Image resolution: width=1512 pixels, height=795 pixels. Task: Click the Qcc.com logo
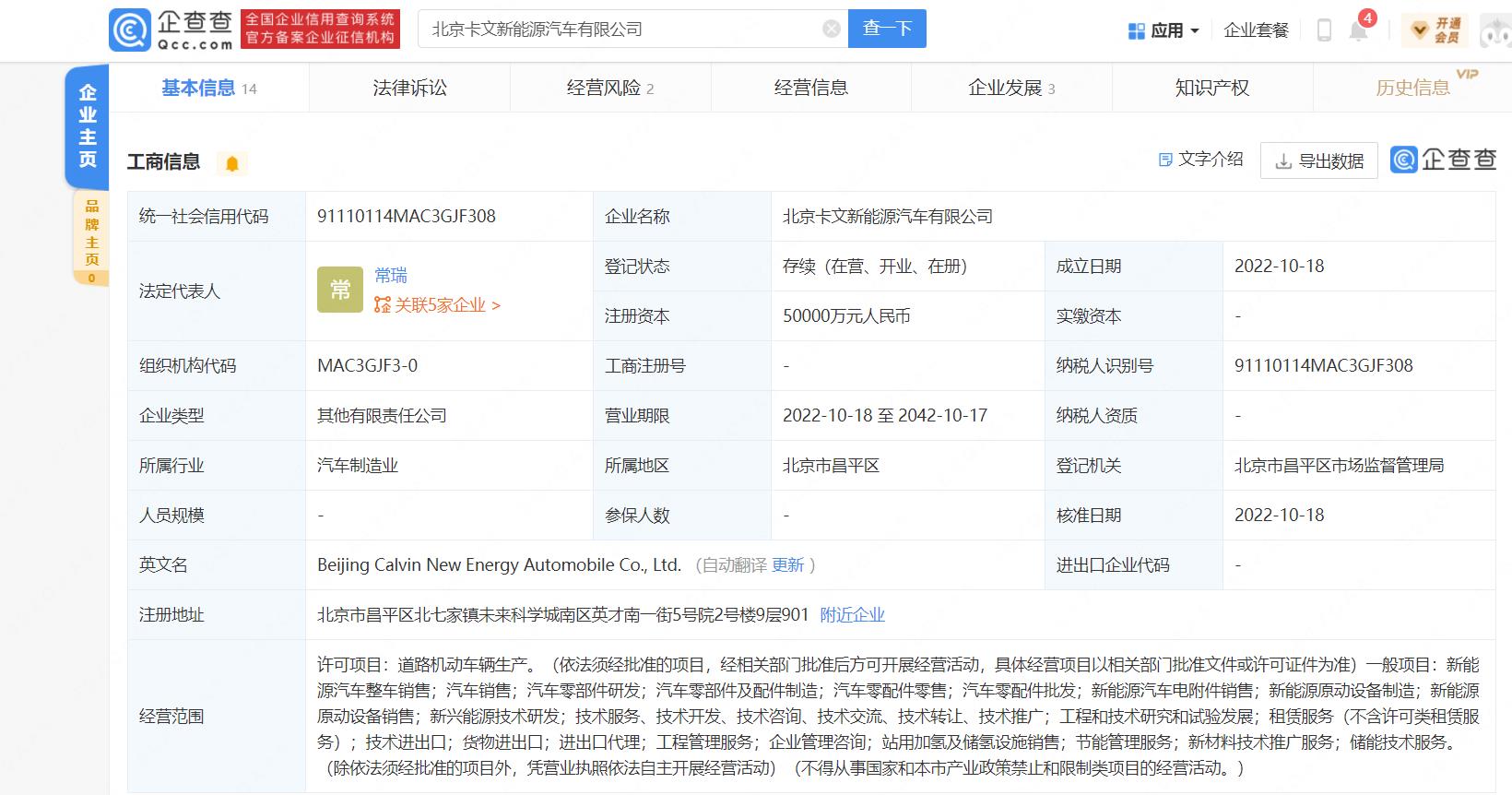tap(171, 30)
